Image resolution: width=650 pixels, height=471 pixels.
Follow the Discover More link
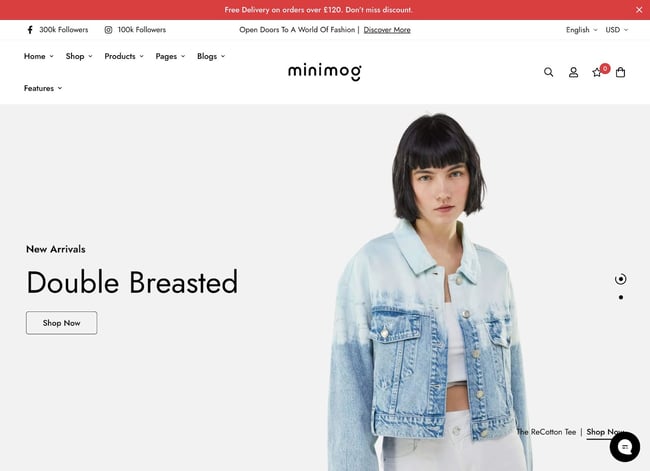tap(387, 30)
